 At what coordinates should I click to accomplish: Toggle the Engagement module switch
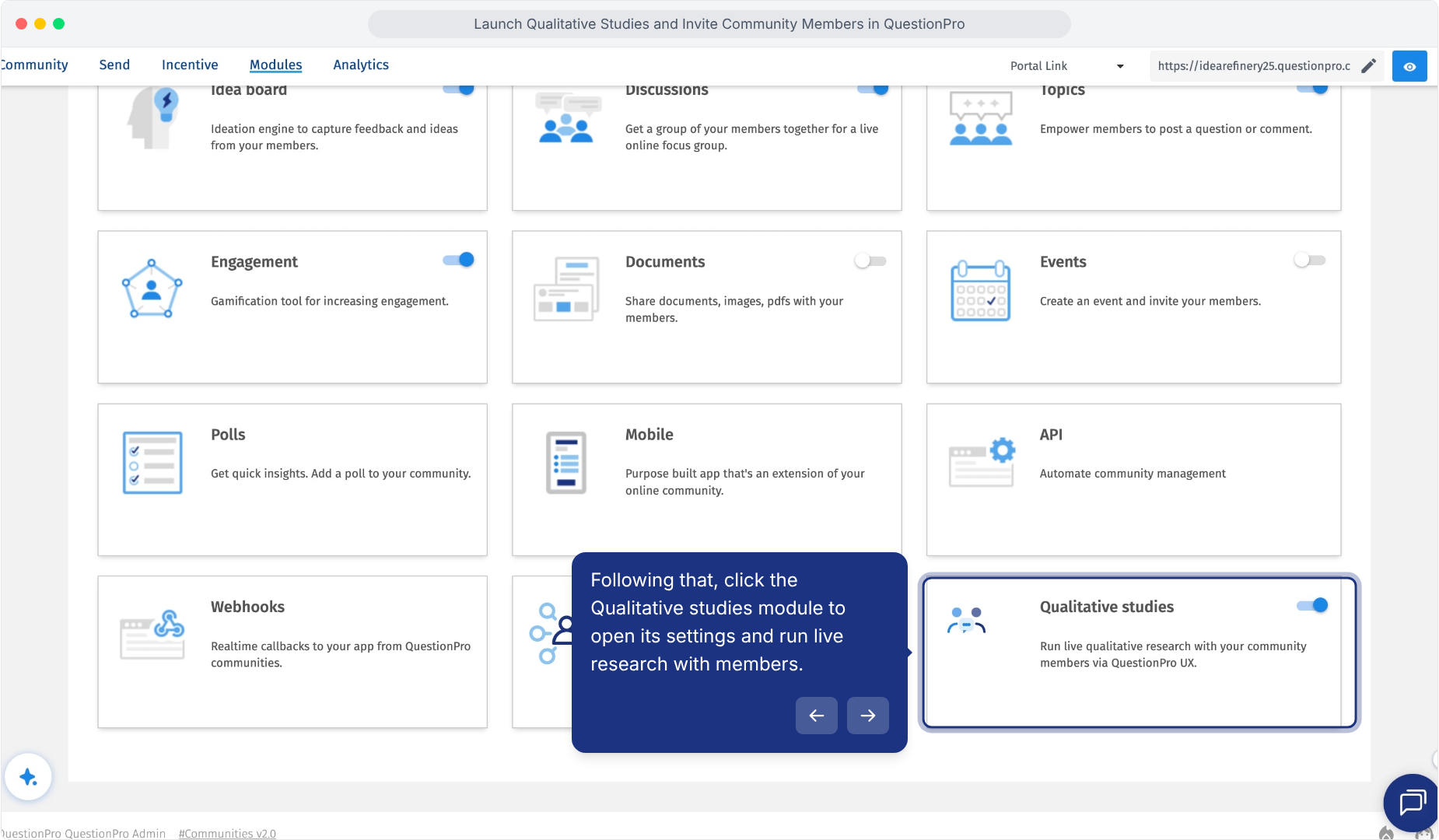[459, 260]
